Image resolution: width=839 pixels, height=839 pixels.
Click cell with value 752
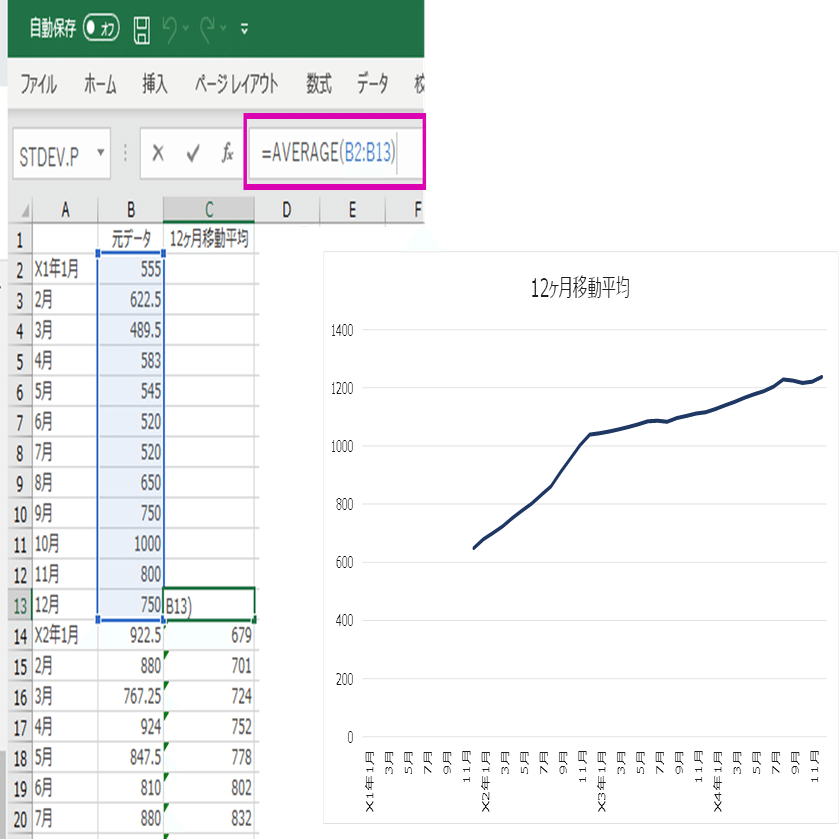tap(209, 727)
